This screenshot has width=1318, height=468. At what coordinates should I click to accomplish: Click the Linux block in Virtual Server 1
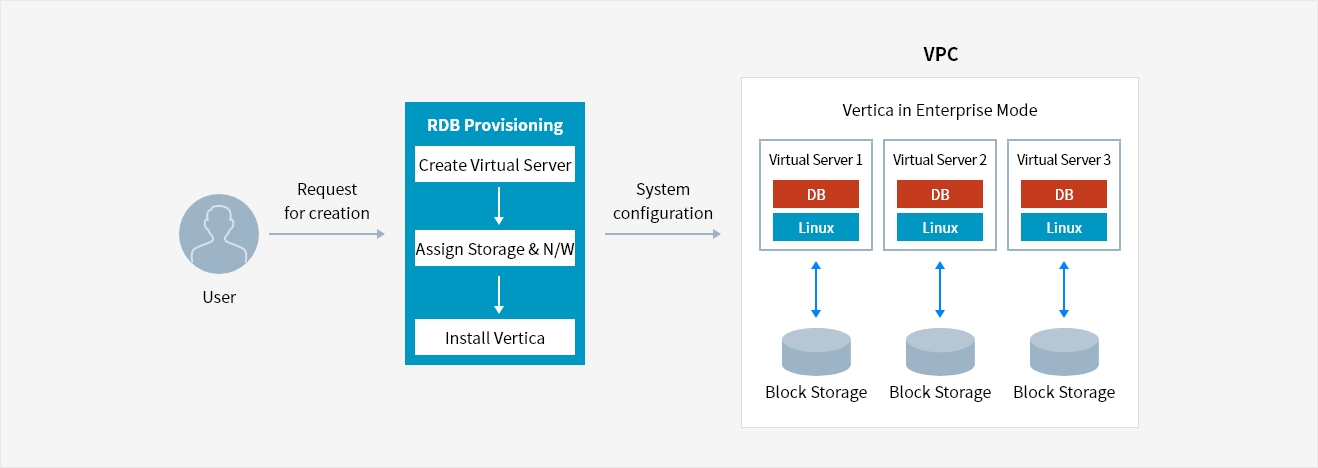816,227
